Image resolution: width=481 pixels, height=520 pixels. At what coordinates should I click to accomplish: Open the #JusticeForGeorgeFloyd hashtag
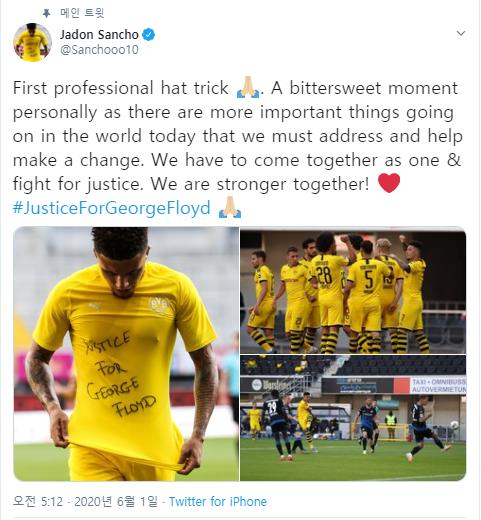[x=112, y=208]
